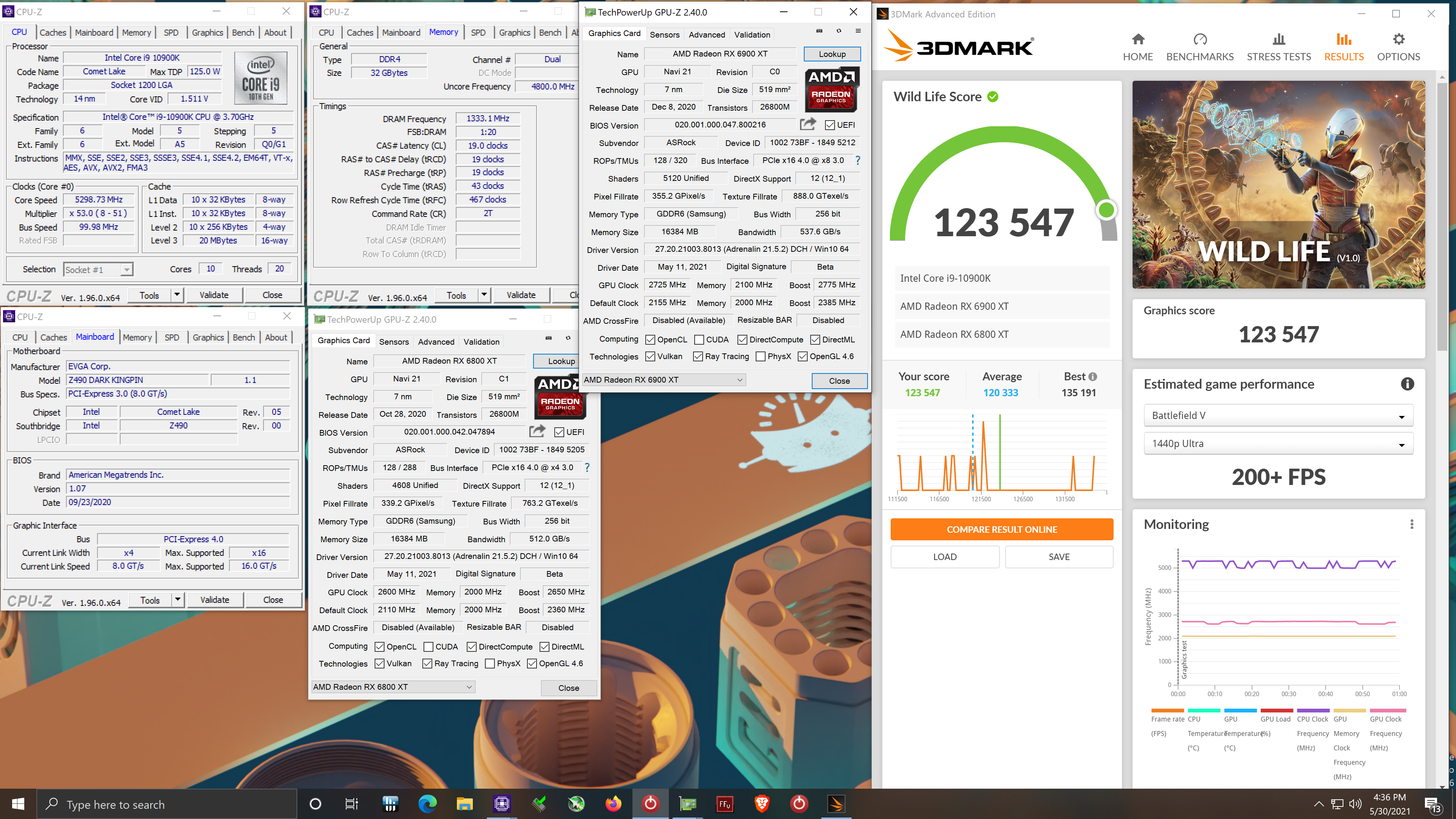Open the BENCHMARKS section in 3DMark
Viewport: 1456px width, 819px height.
(1199, 47)
